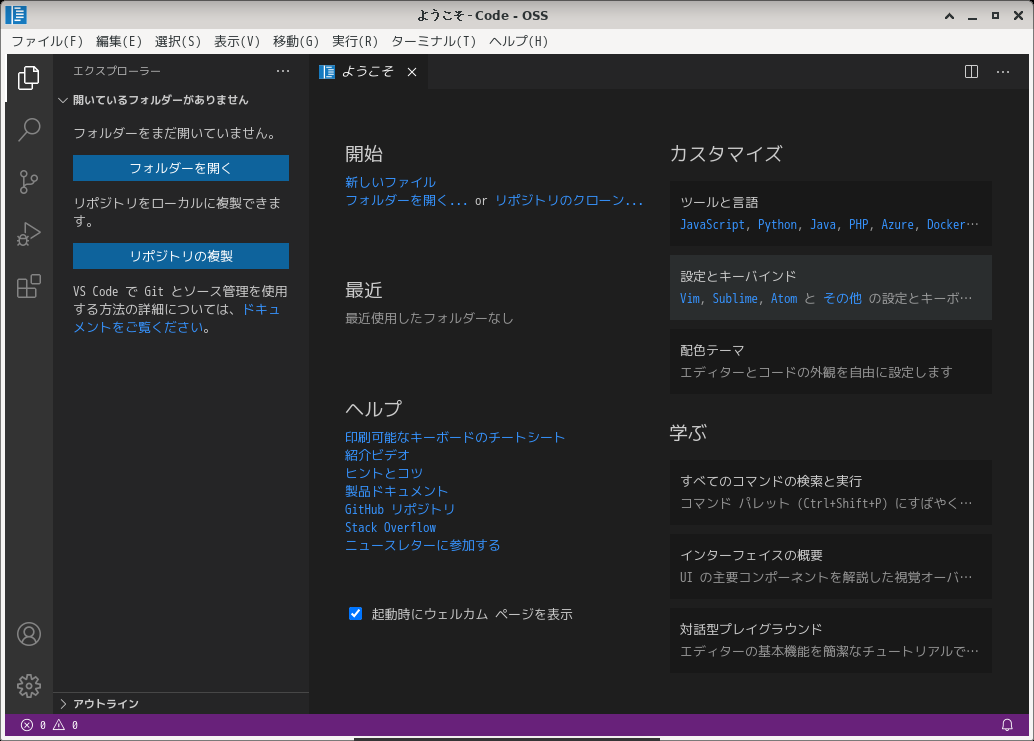Screen dimensions: 1034x741
Task: Open the 編集(E) menu
Action: [x=119, y=42]
